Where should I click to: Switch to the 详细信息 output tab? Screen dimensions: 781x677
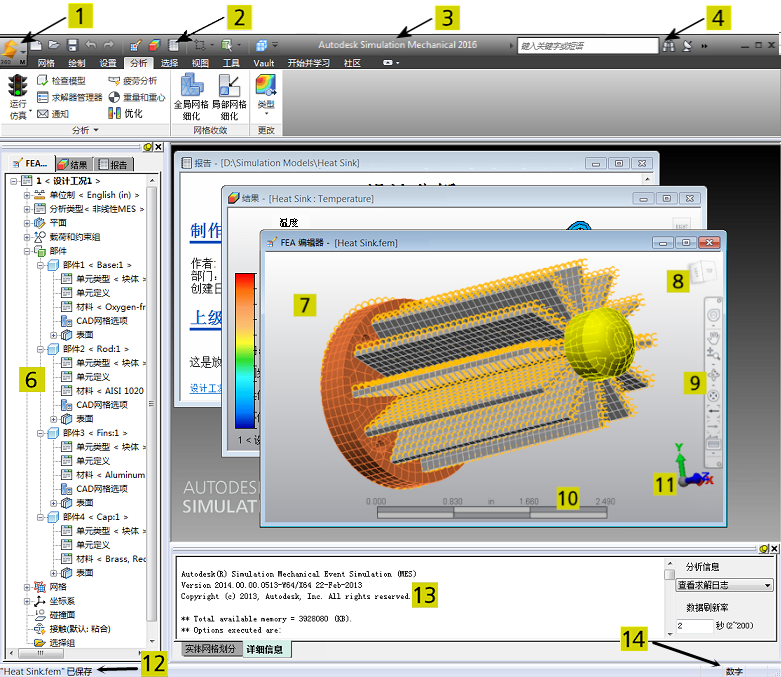click(x=264, y=649)
